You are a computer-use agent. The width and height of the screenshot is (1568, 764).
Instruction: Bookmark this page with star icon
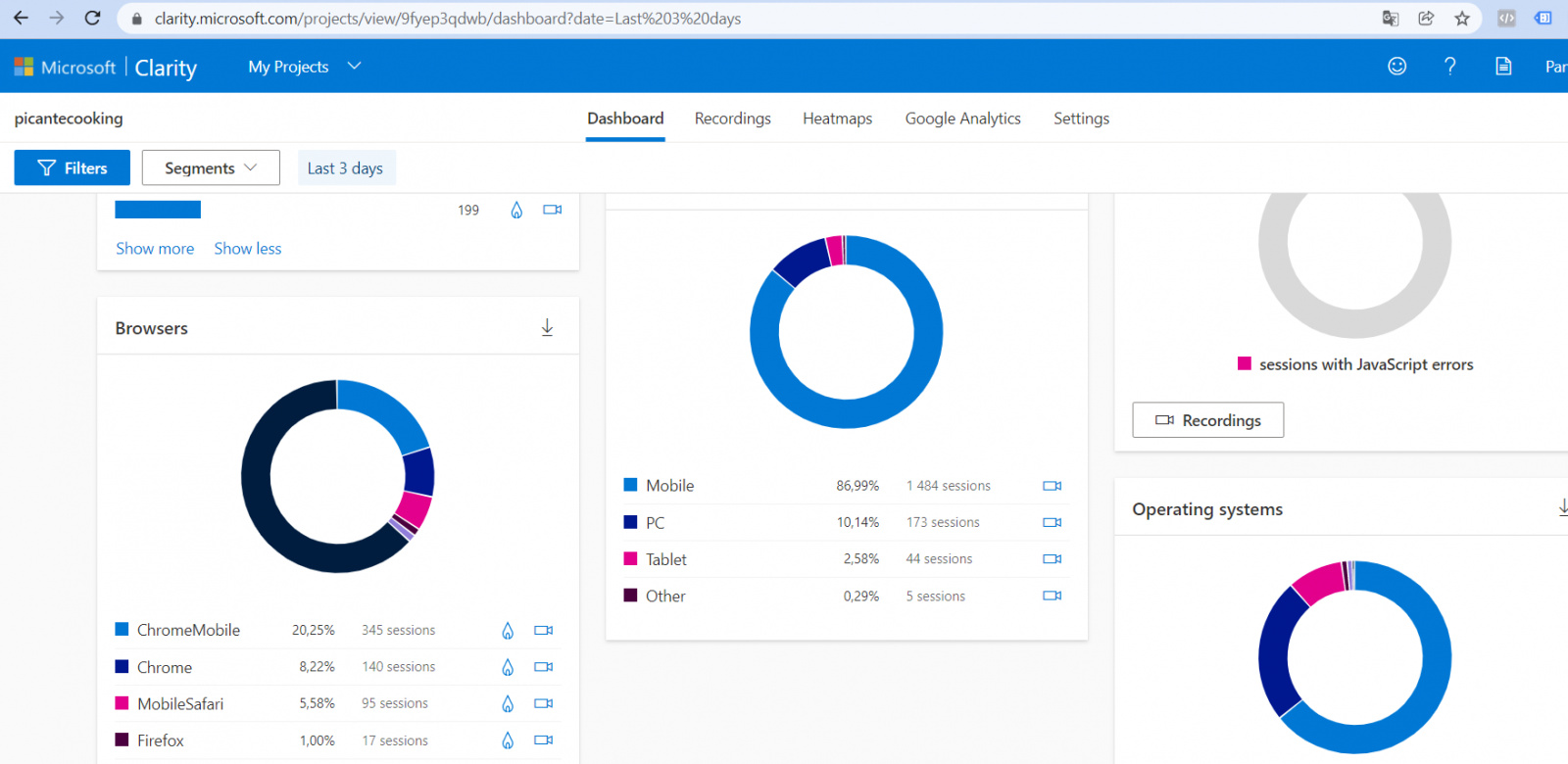tap(1462, 19)
